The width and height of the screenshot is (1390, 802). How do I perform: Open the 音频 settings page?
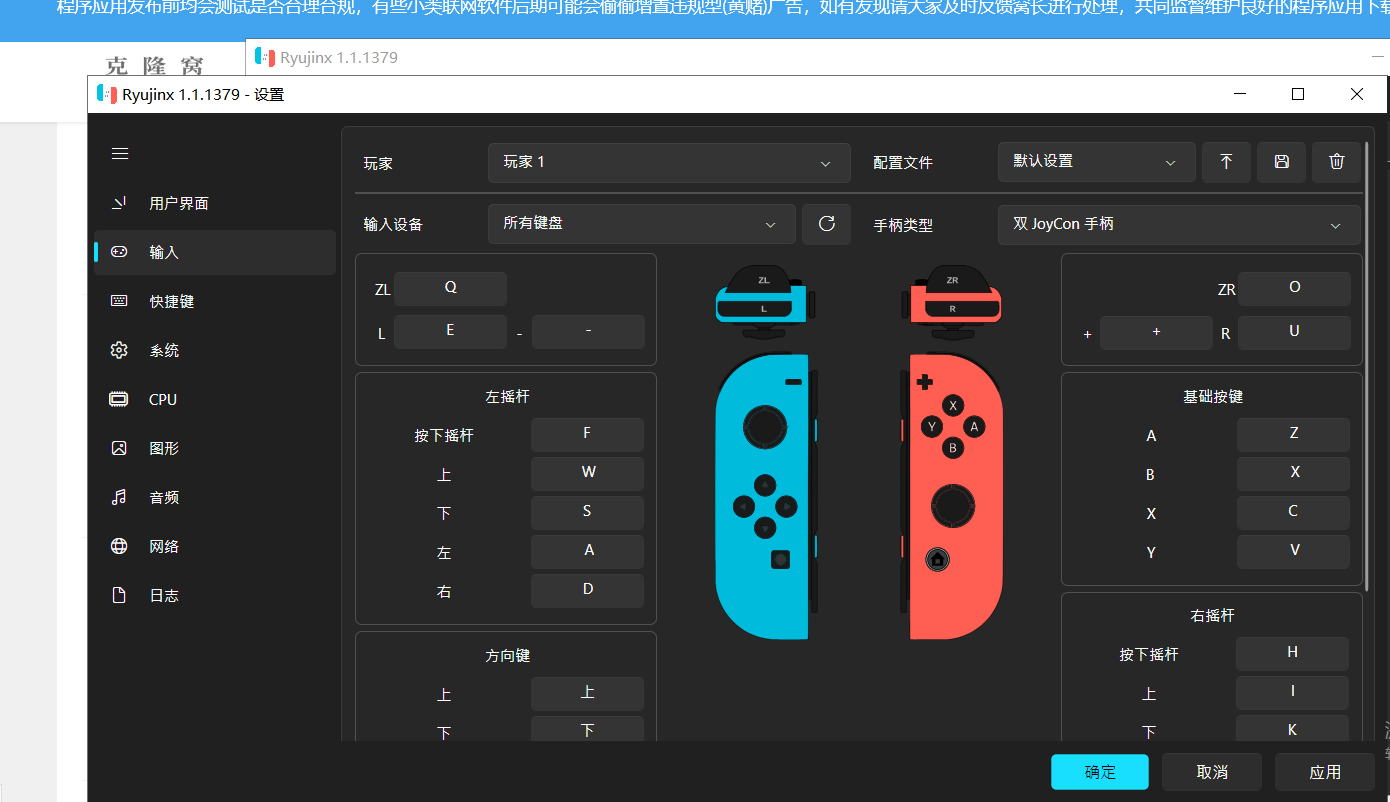(215, 497)
